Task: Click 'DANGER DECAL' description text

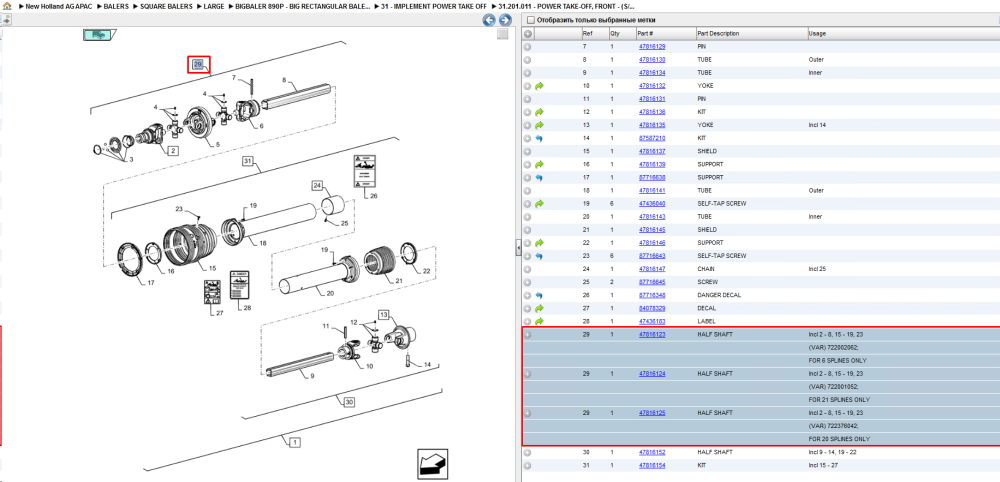Action: click(717, 295)
